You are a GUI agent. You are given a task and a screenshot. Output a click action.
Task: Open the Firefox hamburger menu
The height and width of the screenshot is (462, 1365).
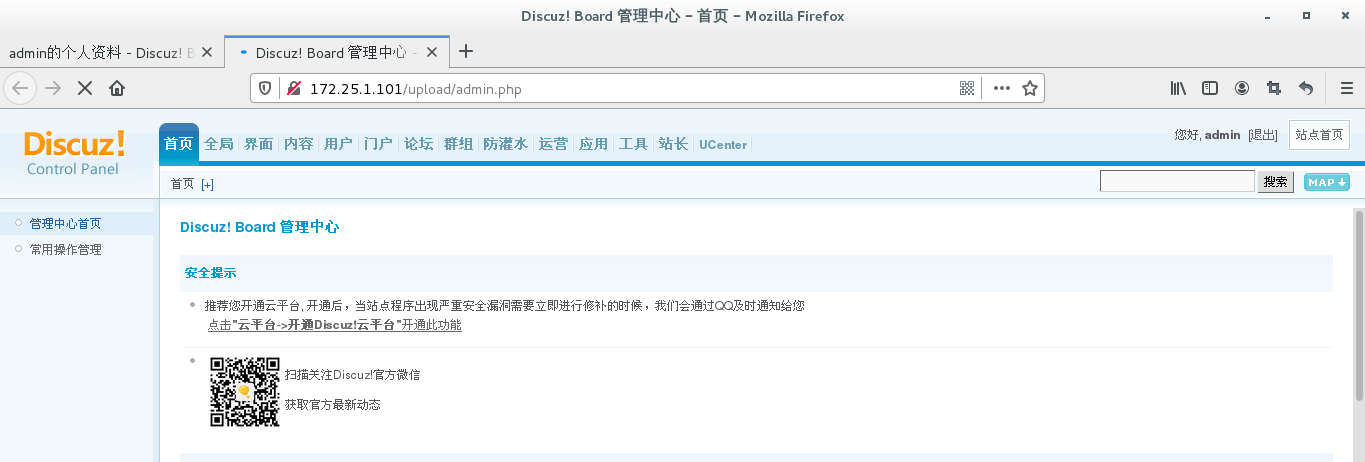coord(1346,88)
